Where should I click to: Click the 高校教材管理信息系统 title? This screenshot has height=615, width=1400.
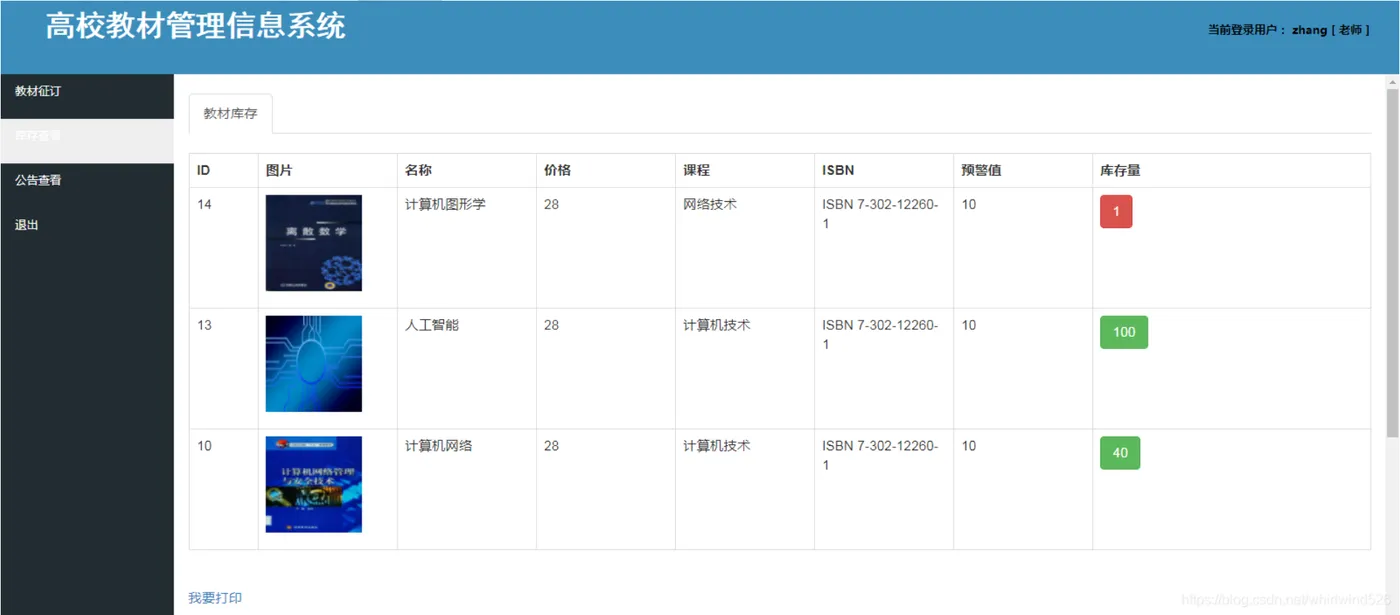pyautogui.click(x=196, y=26)
